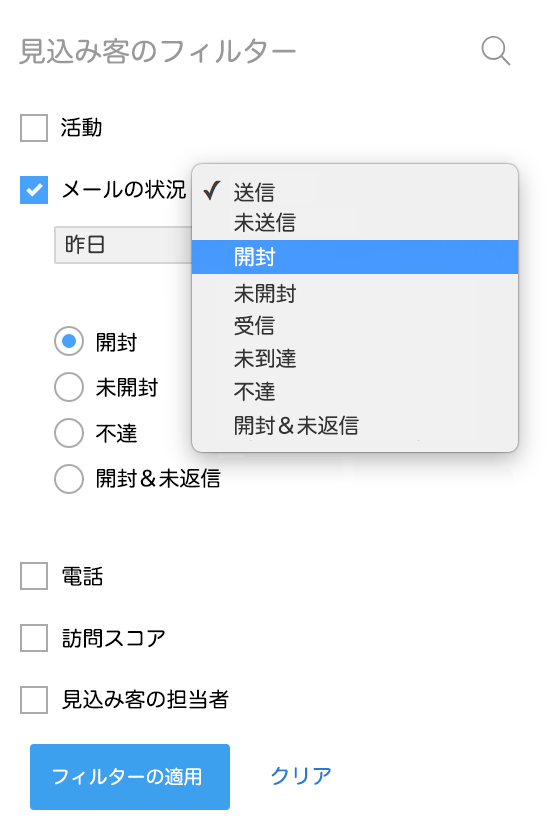The height and width of the screenshot is (840, 551).
Task: Pick the highlighted 開封 menu item
Action: tap(355, 257)
